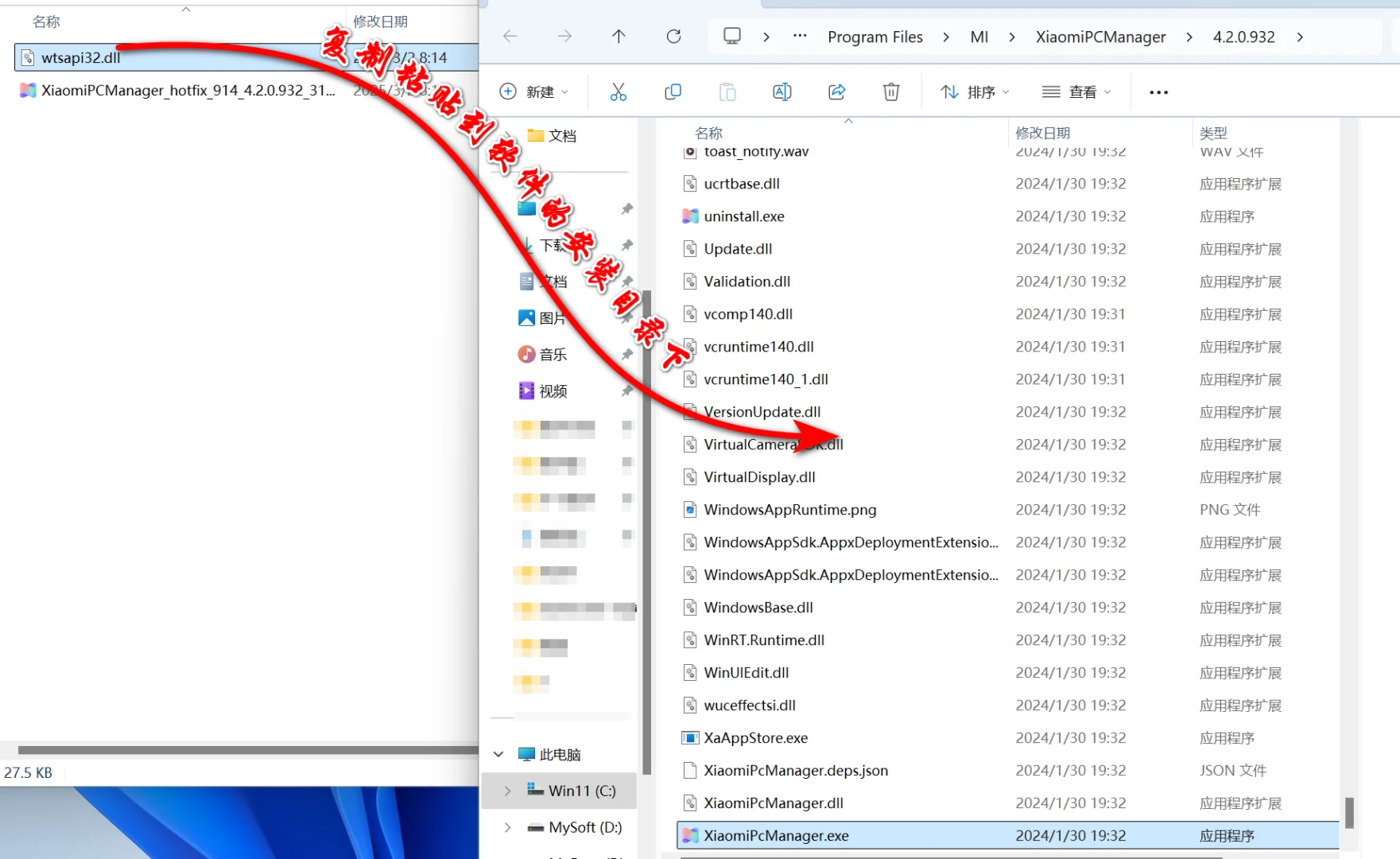Select 此电脑 in the navigation pane
Image resolution: width=1400 pixels, height=859 pixels.
click(560, 754)
